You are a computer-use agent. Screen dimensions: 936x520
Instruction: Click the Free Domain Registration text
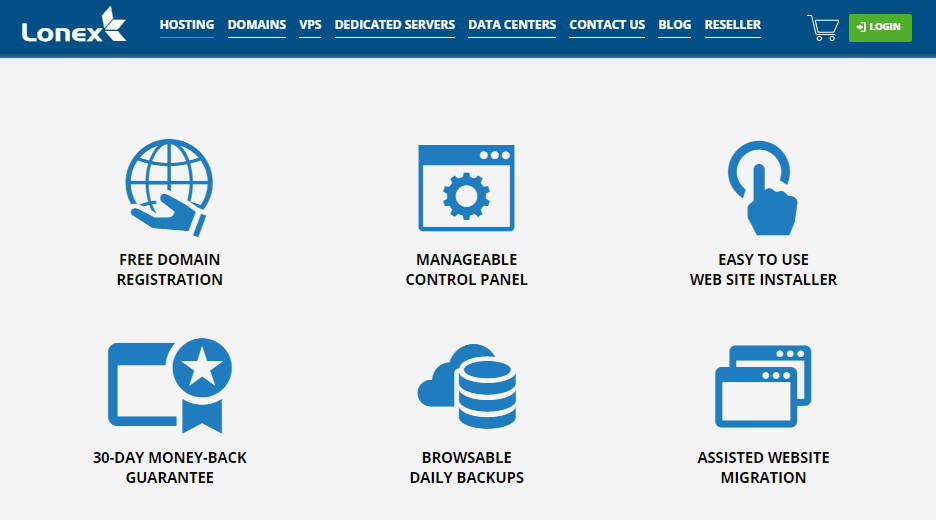170,270
